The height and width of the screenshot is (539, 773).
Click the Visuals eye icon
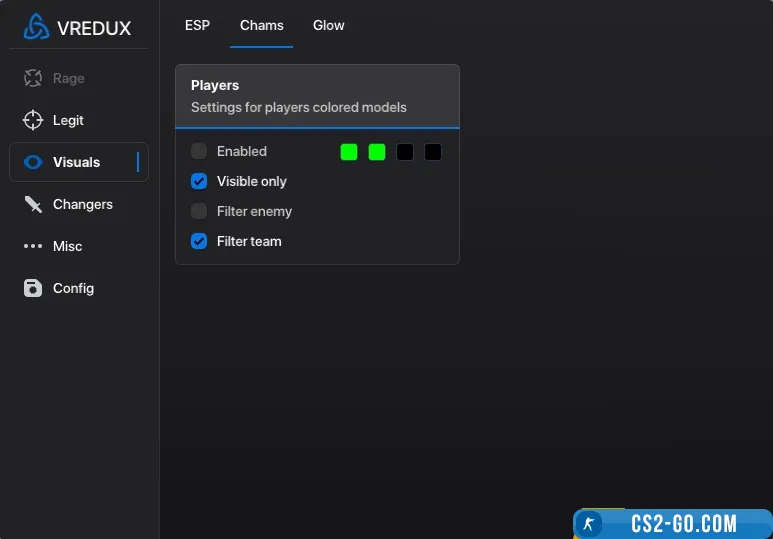coord(33,162)
